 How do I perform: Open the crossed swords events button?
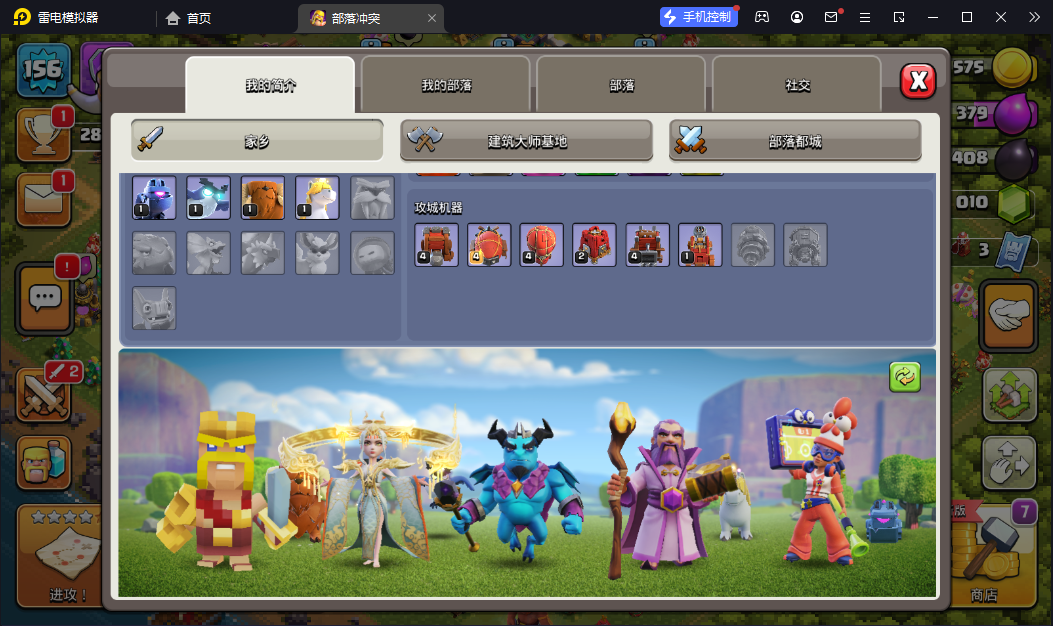pos(44,395)
